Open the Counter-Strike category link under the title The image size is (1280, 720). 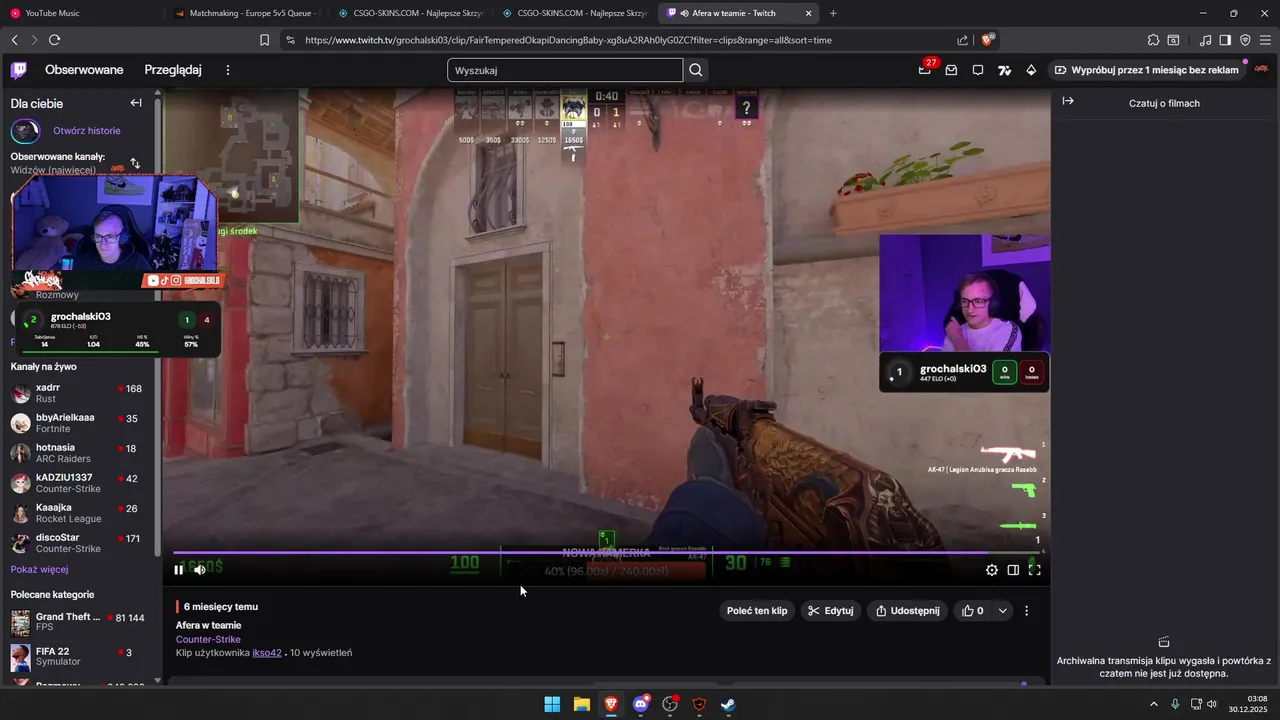point(208,640)
